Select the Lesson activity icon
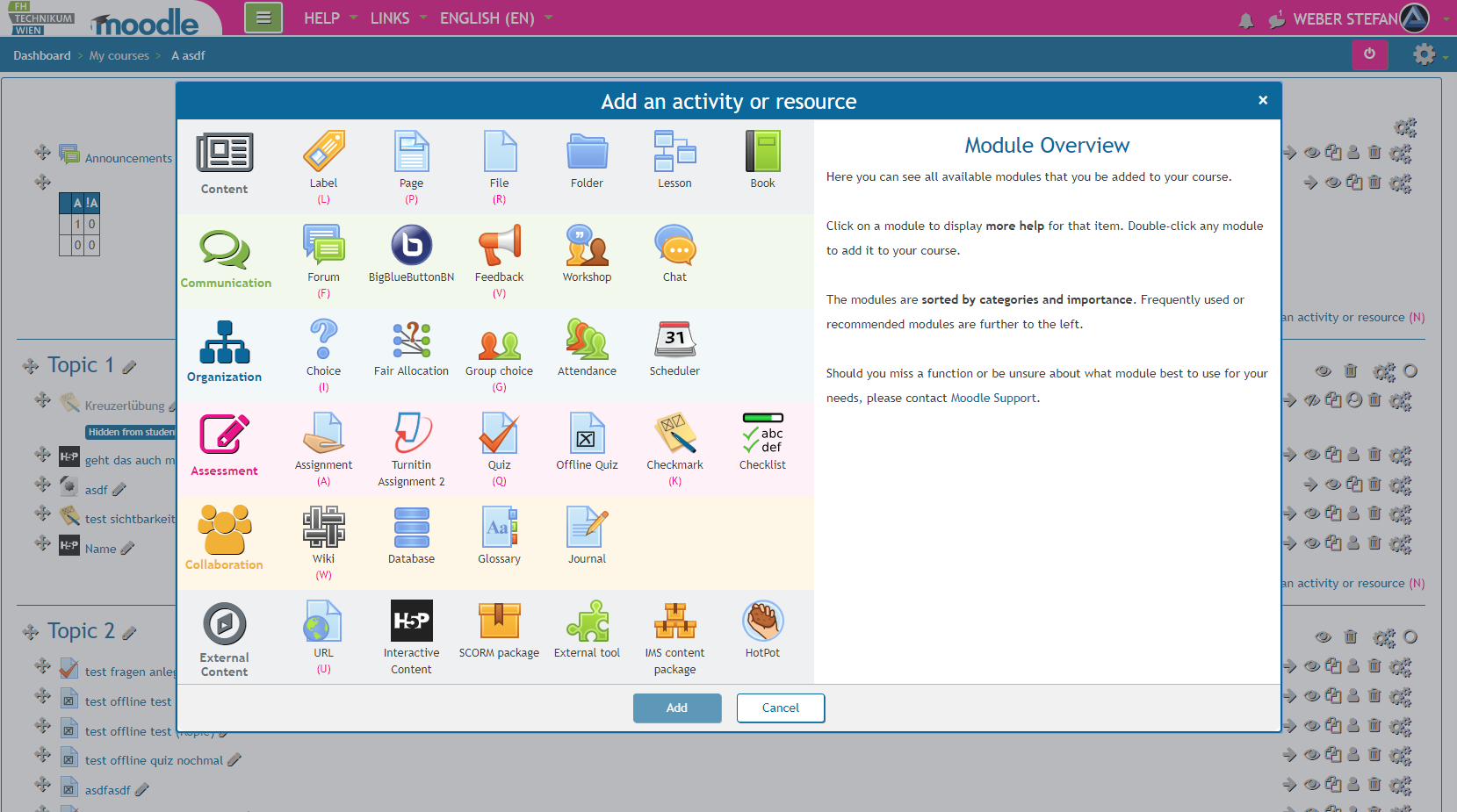The image size is (1457, 812). [x=674, y=151]
